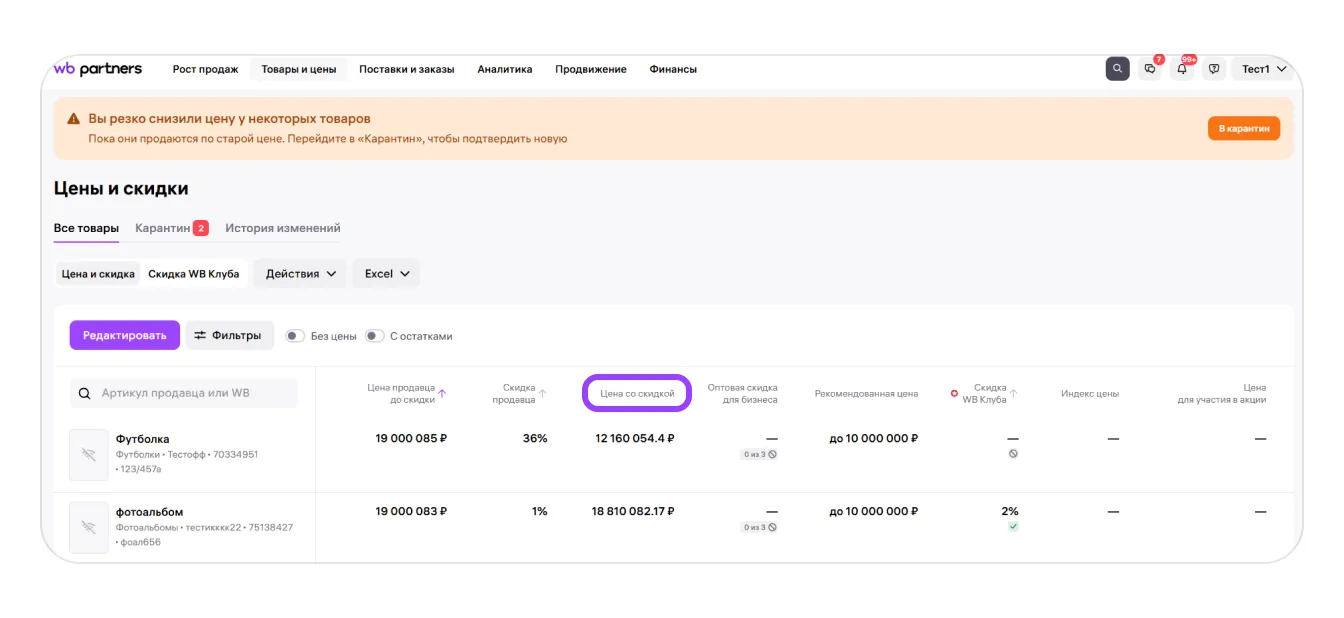The image size is (1344, 618).
Task: Select the Скидка WB Клуба segment
Action: pyautogui.click(x=195, y=273)
